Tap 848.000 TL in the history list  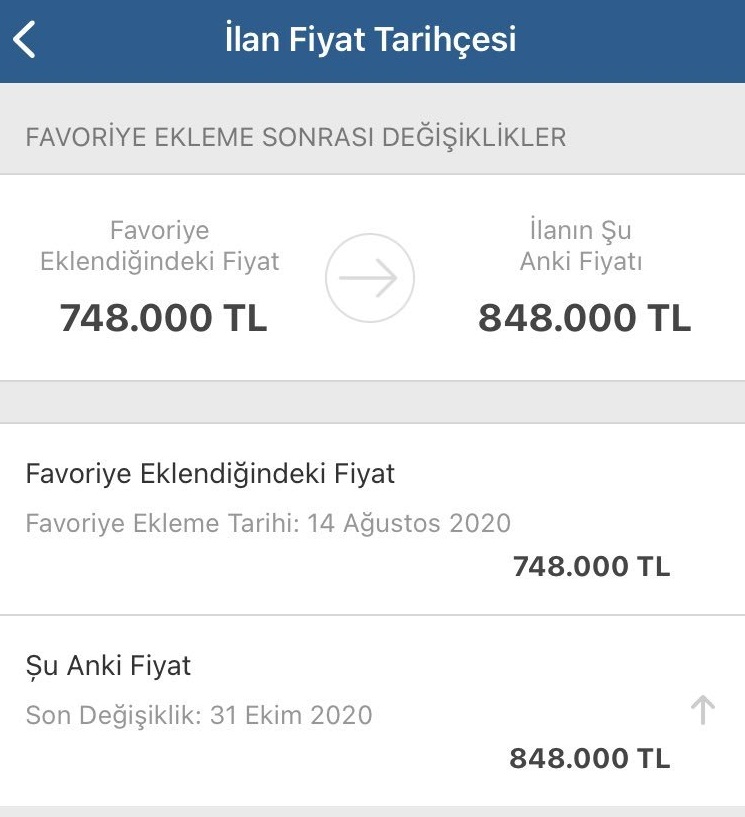point(590,758)
